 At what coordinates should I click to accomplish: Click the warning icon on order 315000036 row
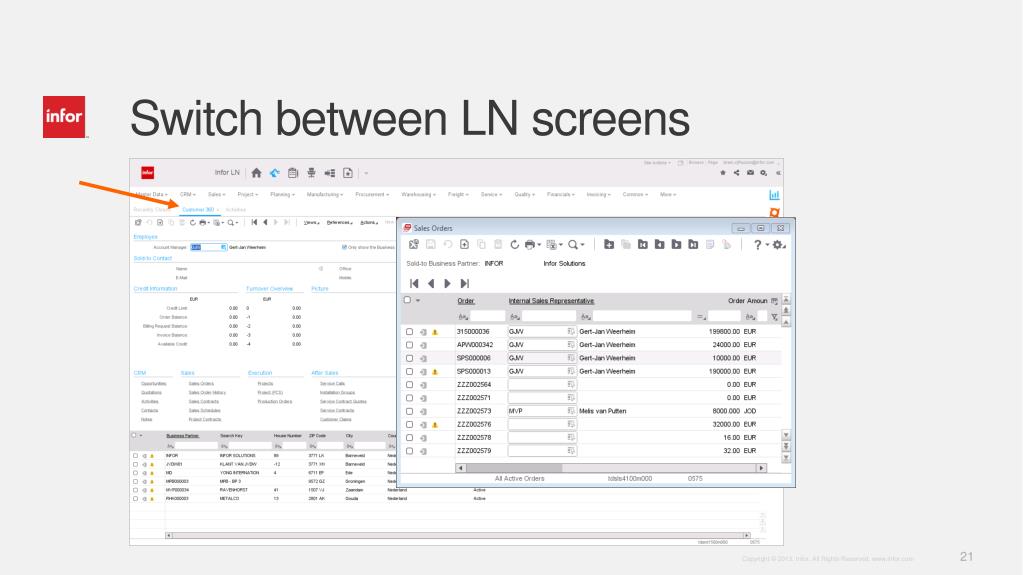click(x=435, y=332)
